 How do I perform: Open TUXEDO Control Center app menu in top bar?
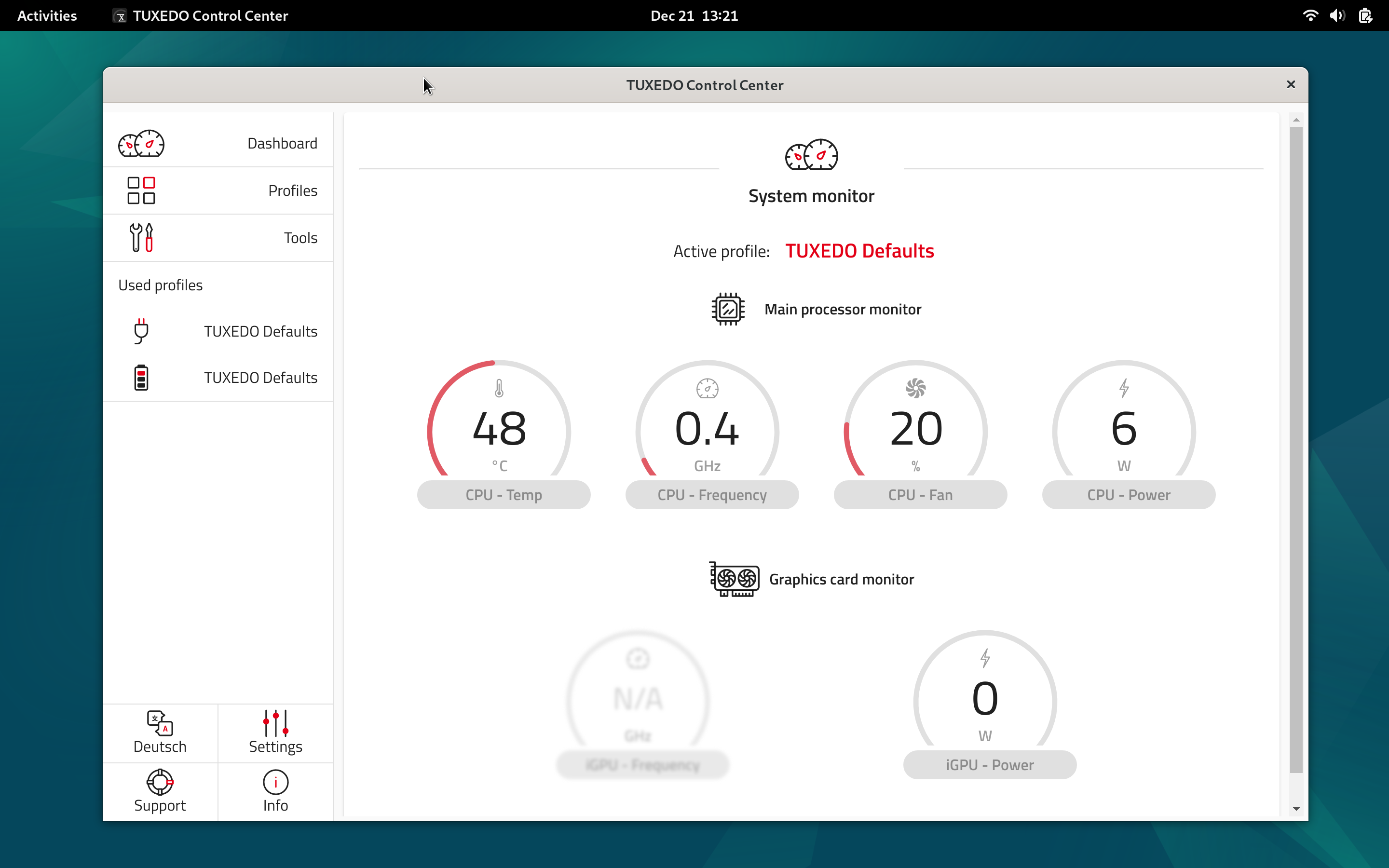(x=200, y=15)
